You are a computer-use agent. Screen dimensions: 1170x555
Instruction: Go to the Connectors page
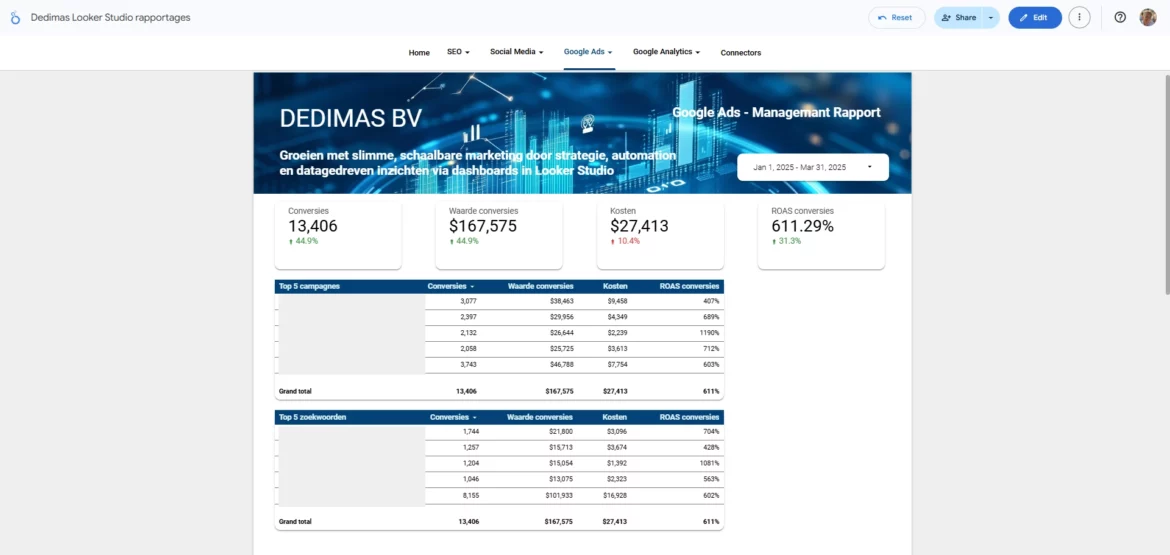point(741,53)
